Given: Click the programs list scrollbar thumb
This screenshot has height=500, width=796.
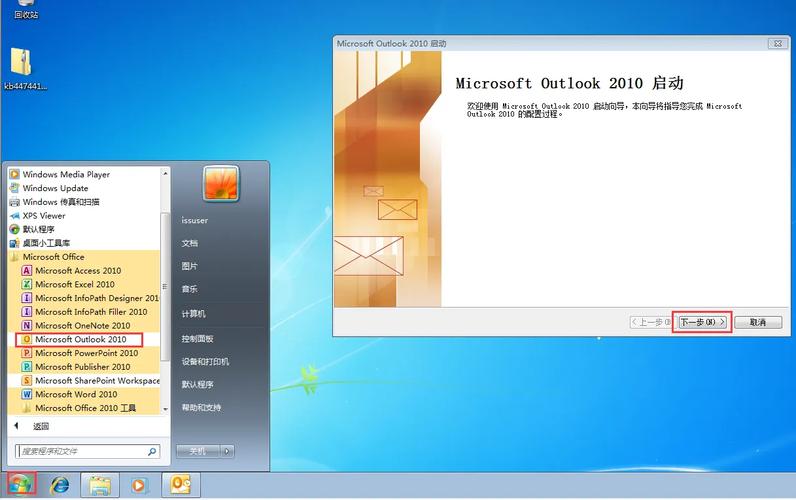Looking at the screenshot, I should point(164,287).
